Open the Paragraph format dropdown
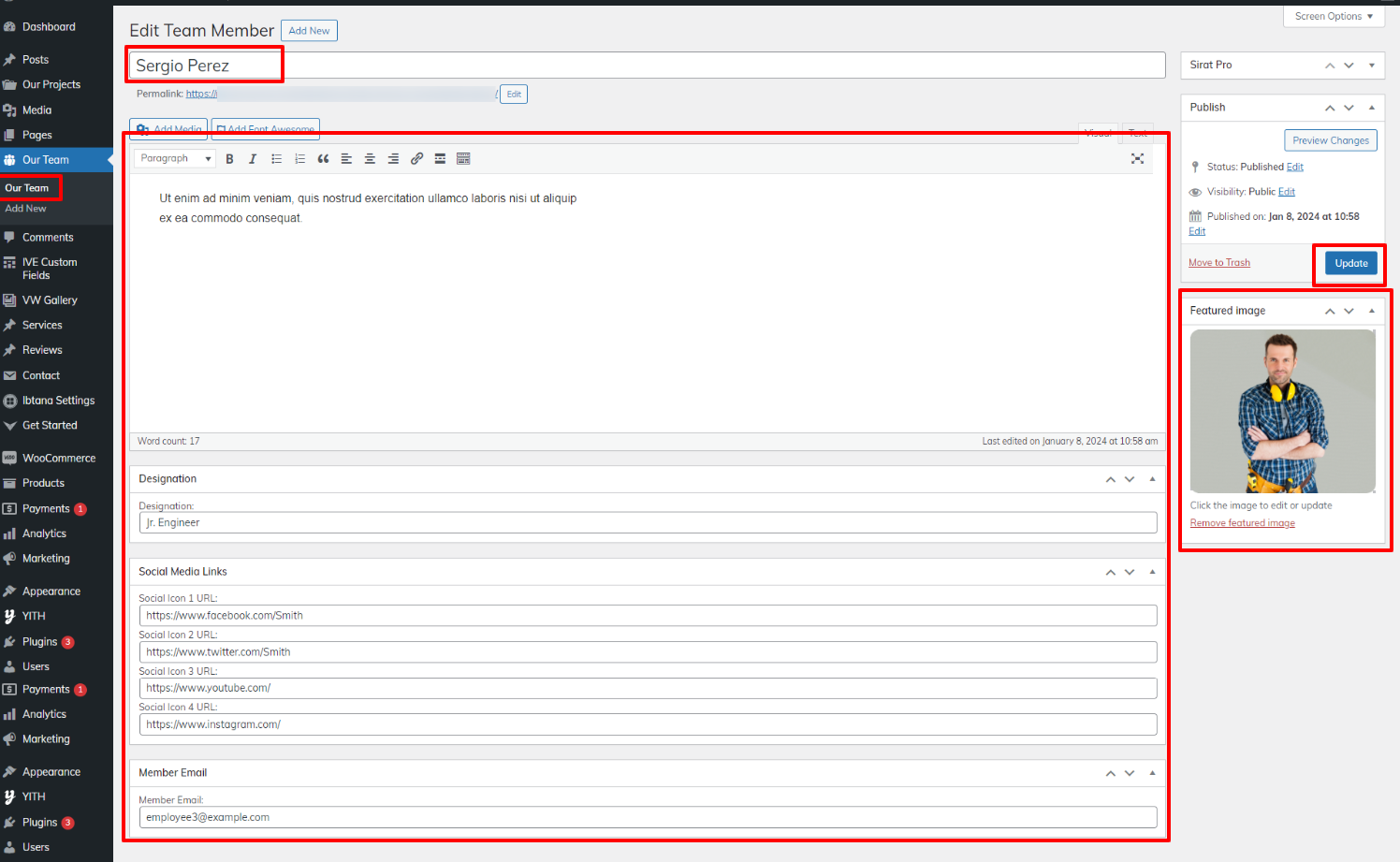 click(x=175, y=159)
